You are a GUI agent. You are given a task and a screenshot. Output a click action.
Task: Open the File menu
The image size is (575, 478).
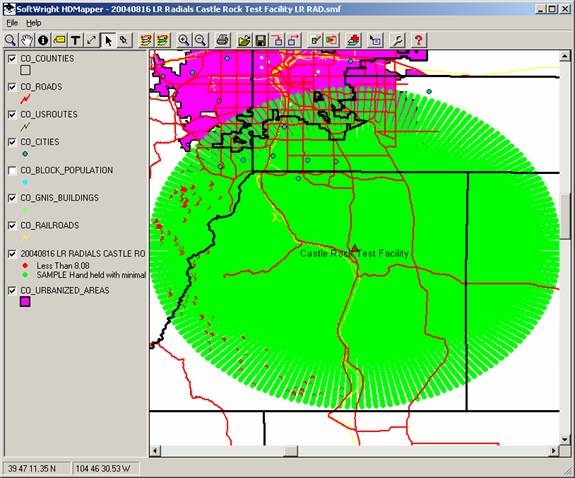coord(12,23)
